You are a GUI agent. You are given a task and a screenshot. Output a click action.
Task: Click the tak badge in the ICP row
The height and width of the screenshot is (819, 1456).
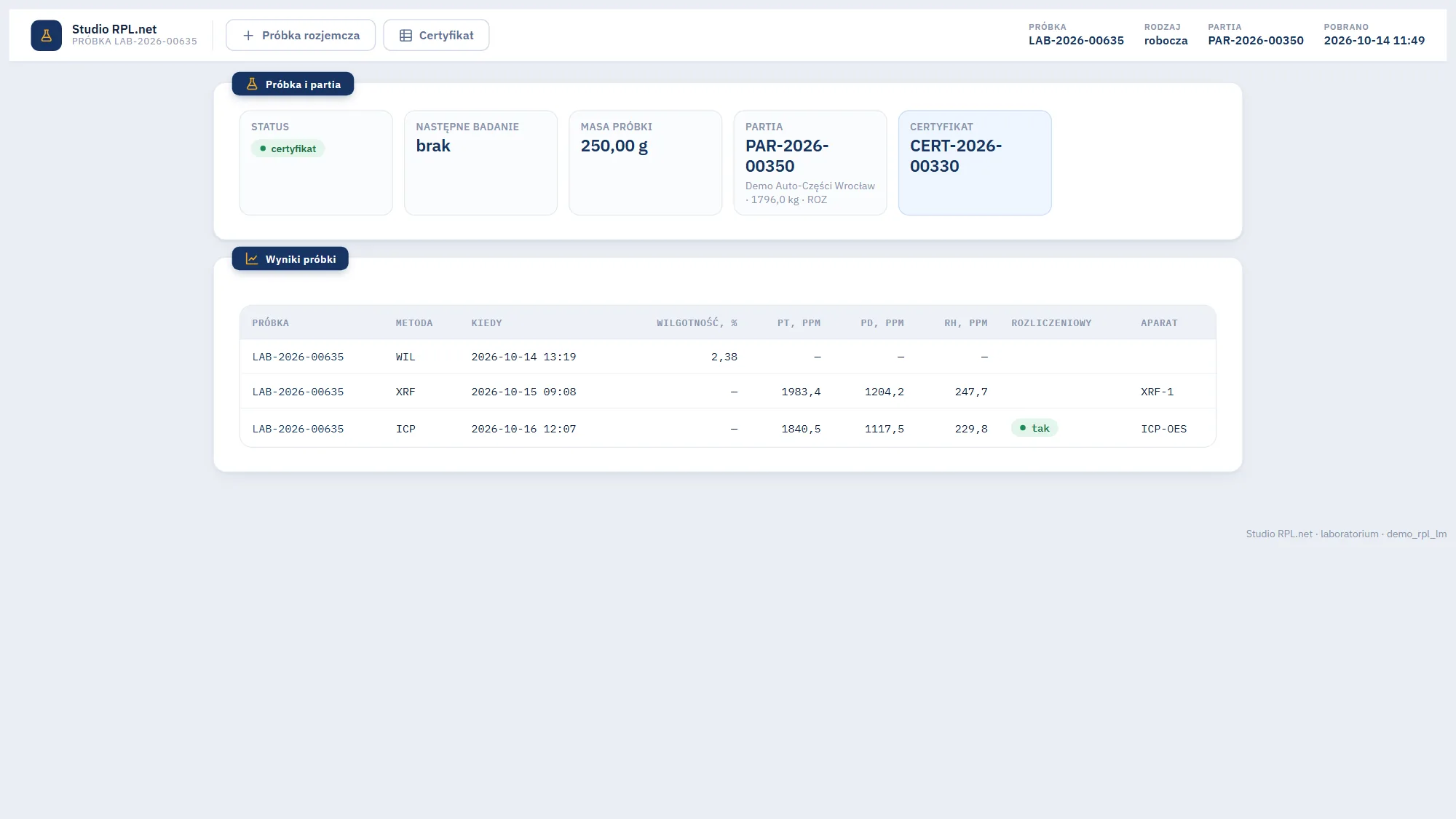click(x=1034, y=428)
